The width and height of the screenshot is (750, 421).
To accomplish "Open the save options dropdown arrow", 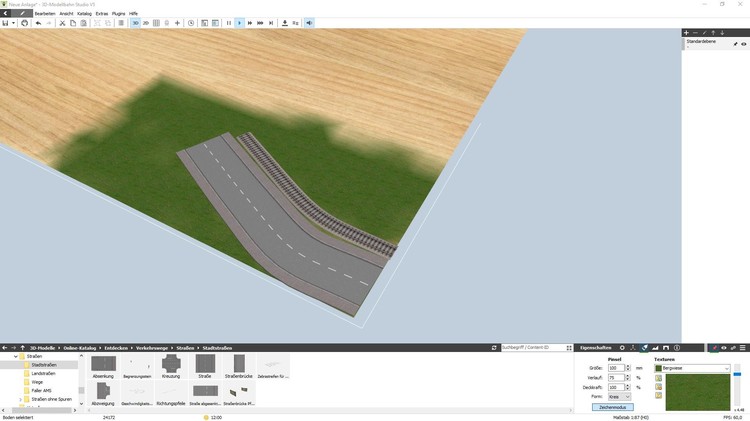I will [13, 23].
